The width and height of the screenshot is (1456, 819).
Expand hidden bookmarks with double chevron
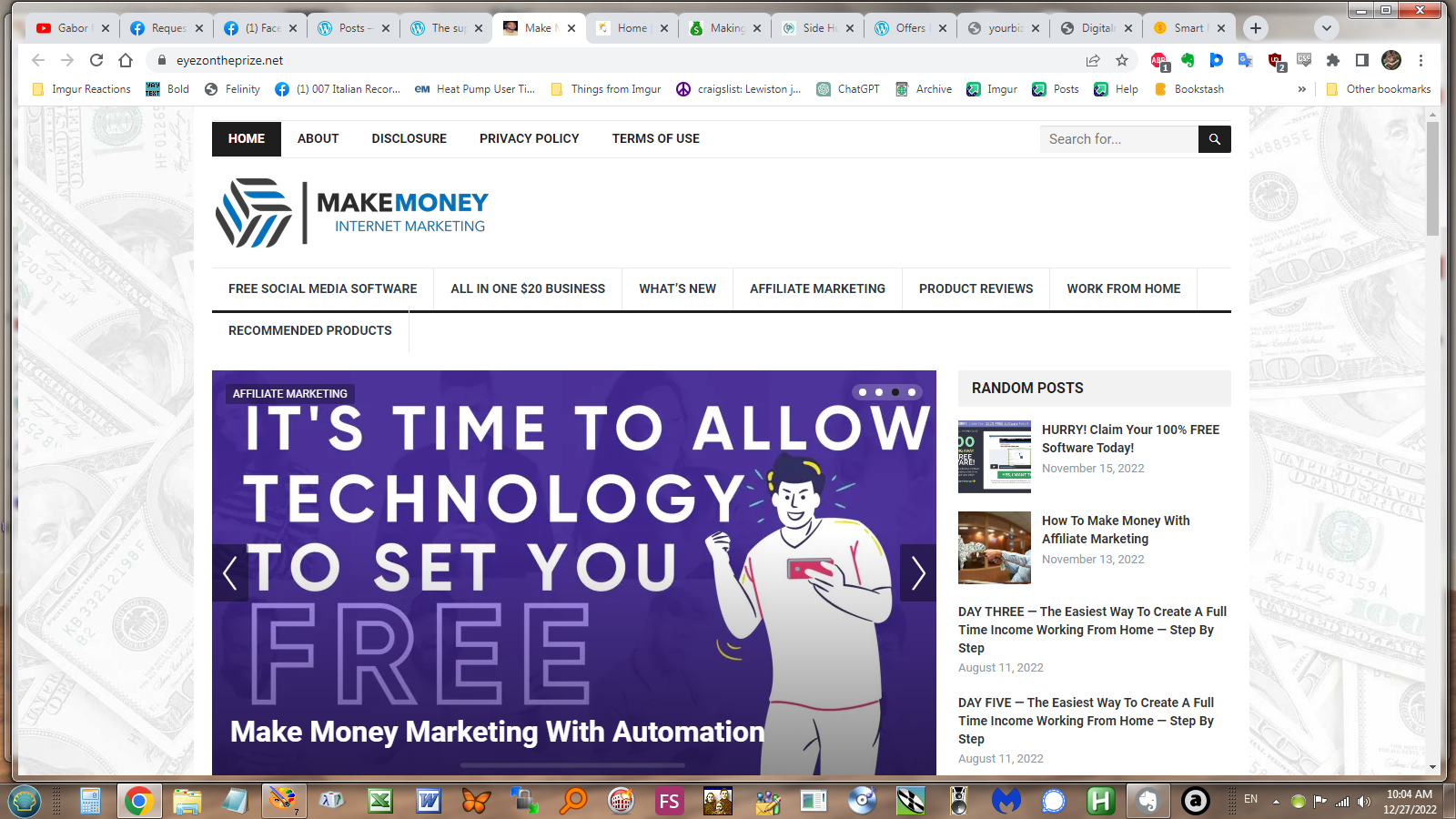[x=1302, y=89]
